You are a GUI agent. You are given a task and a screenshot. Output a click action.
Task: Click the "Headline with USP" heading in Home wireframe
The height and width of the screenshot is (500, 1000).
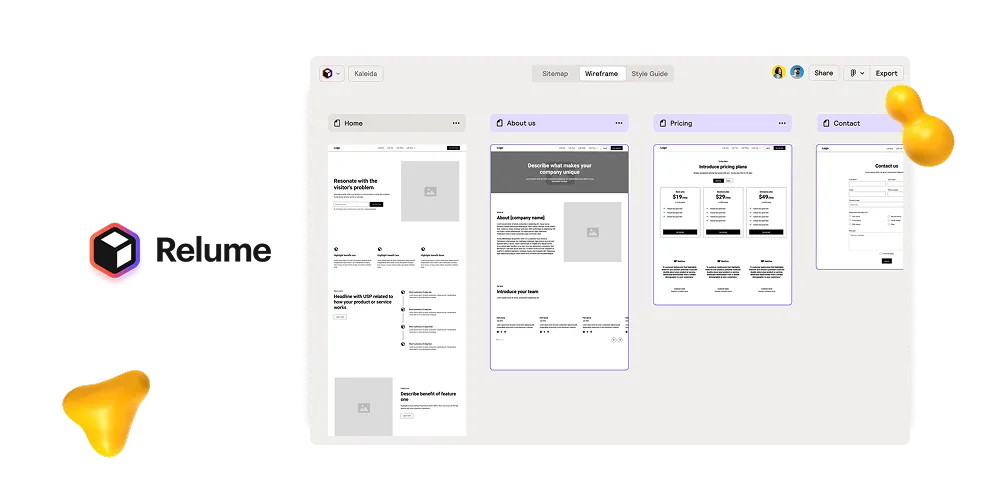click(362, 302)
